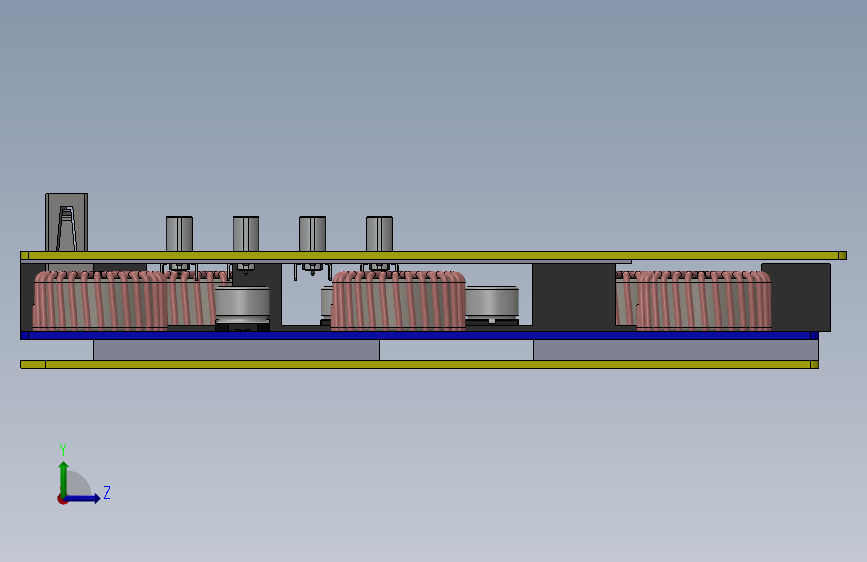This screenshot has height=562, width=867.
Task: Select the silver capacitor right of middle coil
Action: point(492,303)
